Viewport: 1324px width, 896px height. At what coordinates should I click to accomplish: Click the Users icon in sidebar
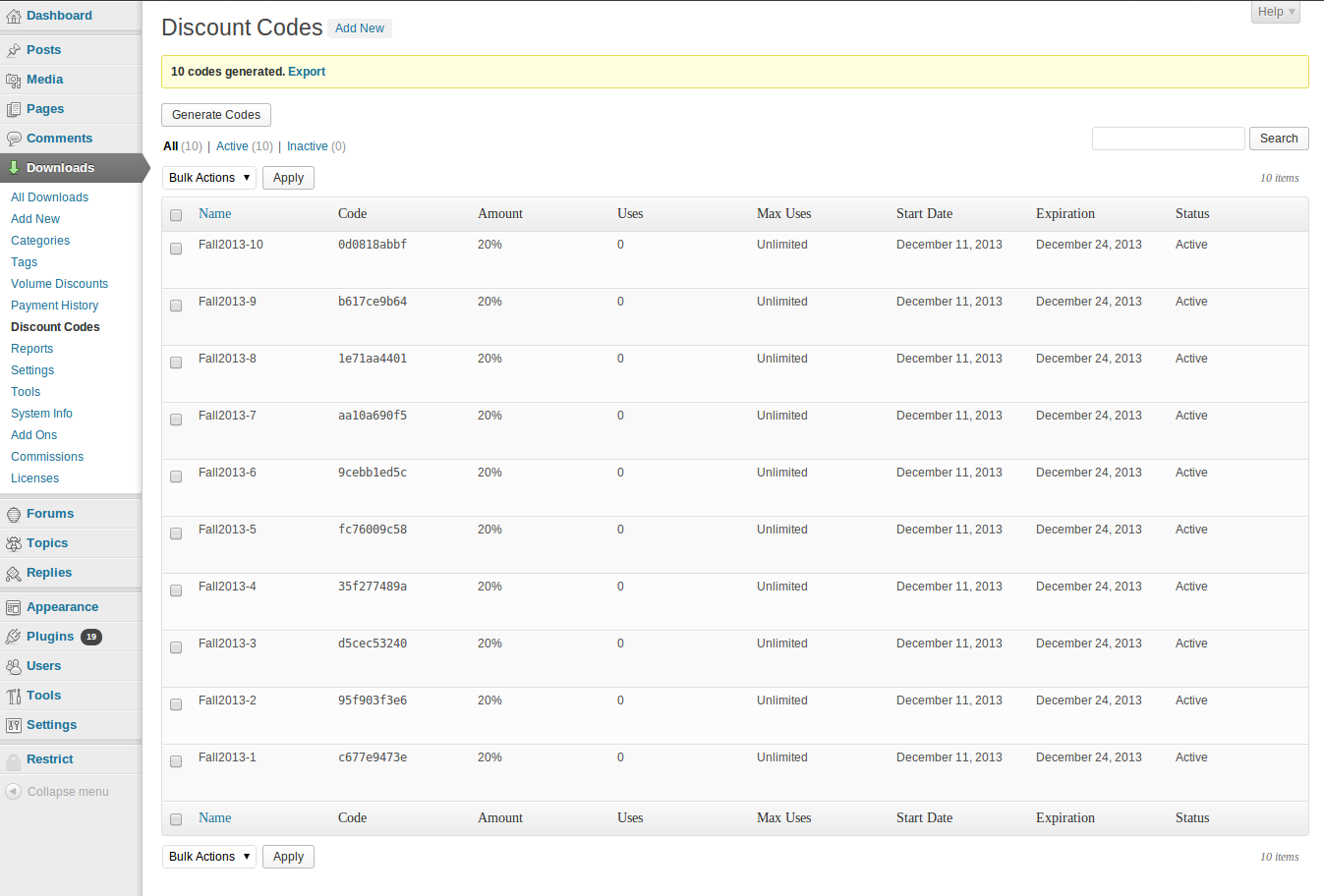tap(14, 666)
